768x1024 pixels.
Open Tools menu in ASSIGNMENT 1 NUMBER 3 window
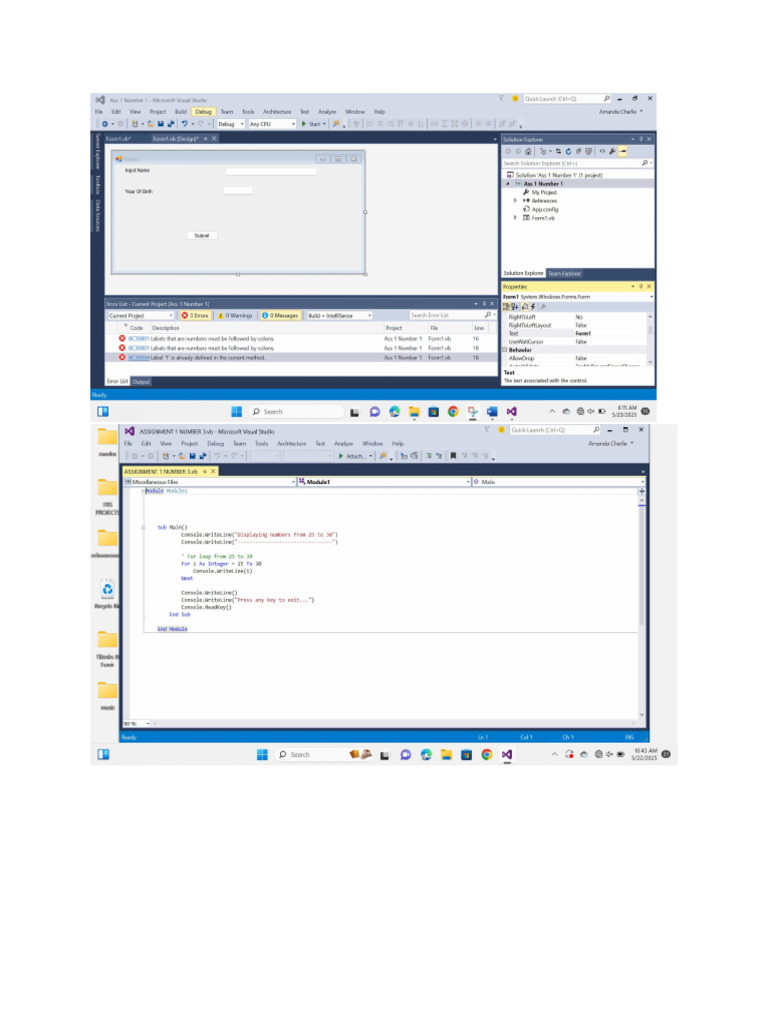coord(261,443)
